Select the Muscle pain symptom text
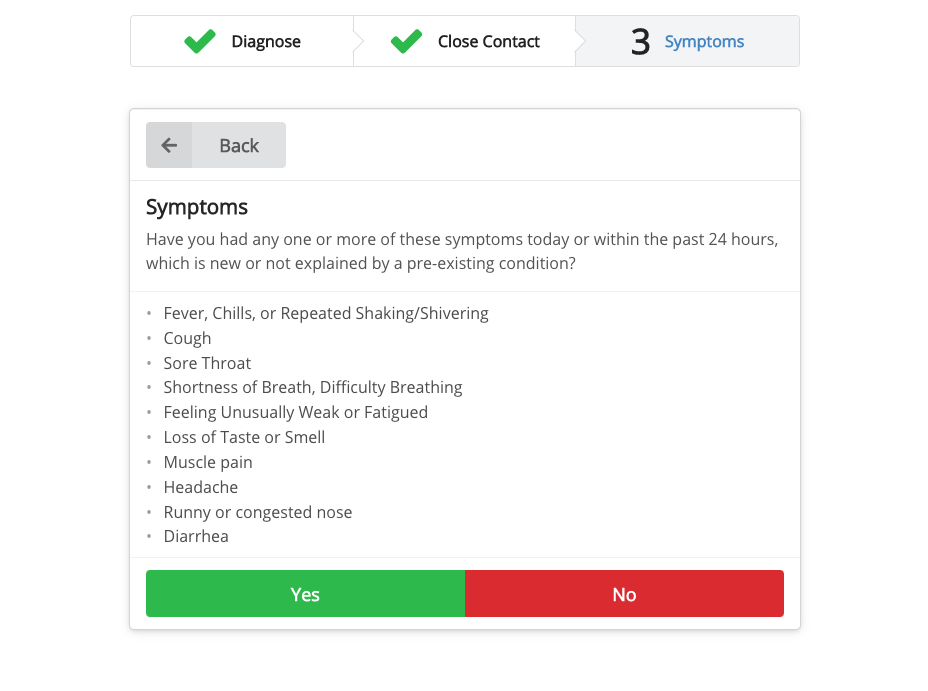The width and height of the screenshot is (928, 691). (208, 462)
